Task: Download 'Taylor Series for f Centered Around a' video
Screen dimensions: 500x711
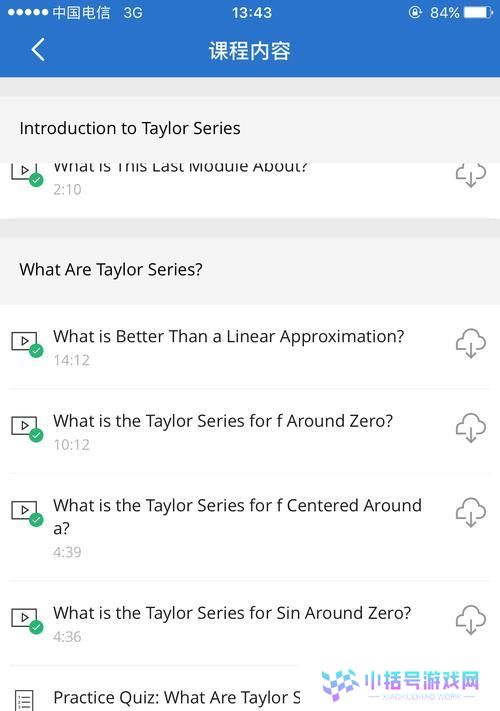Action: [471, 512]
